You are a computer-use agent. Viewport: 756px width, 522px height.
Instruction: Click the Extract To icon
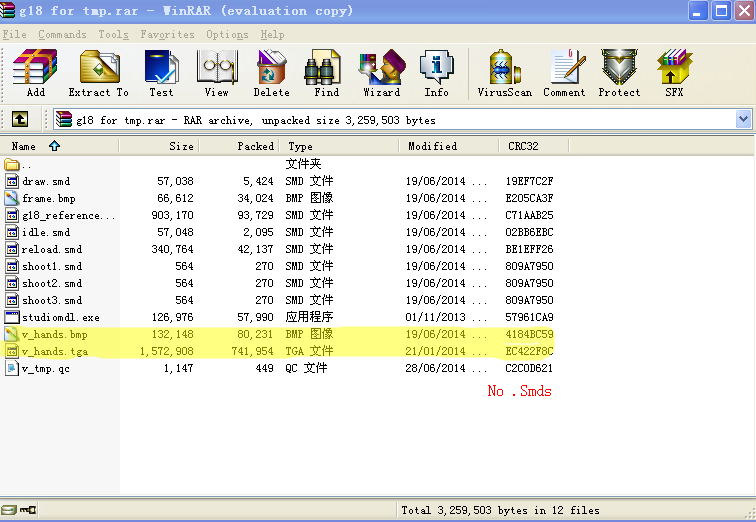pyautogui.click(x=100, y=67)
